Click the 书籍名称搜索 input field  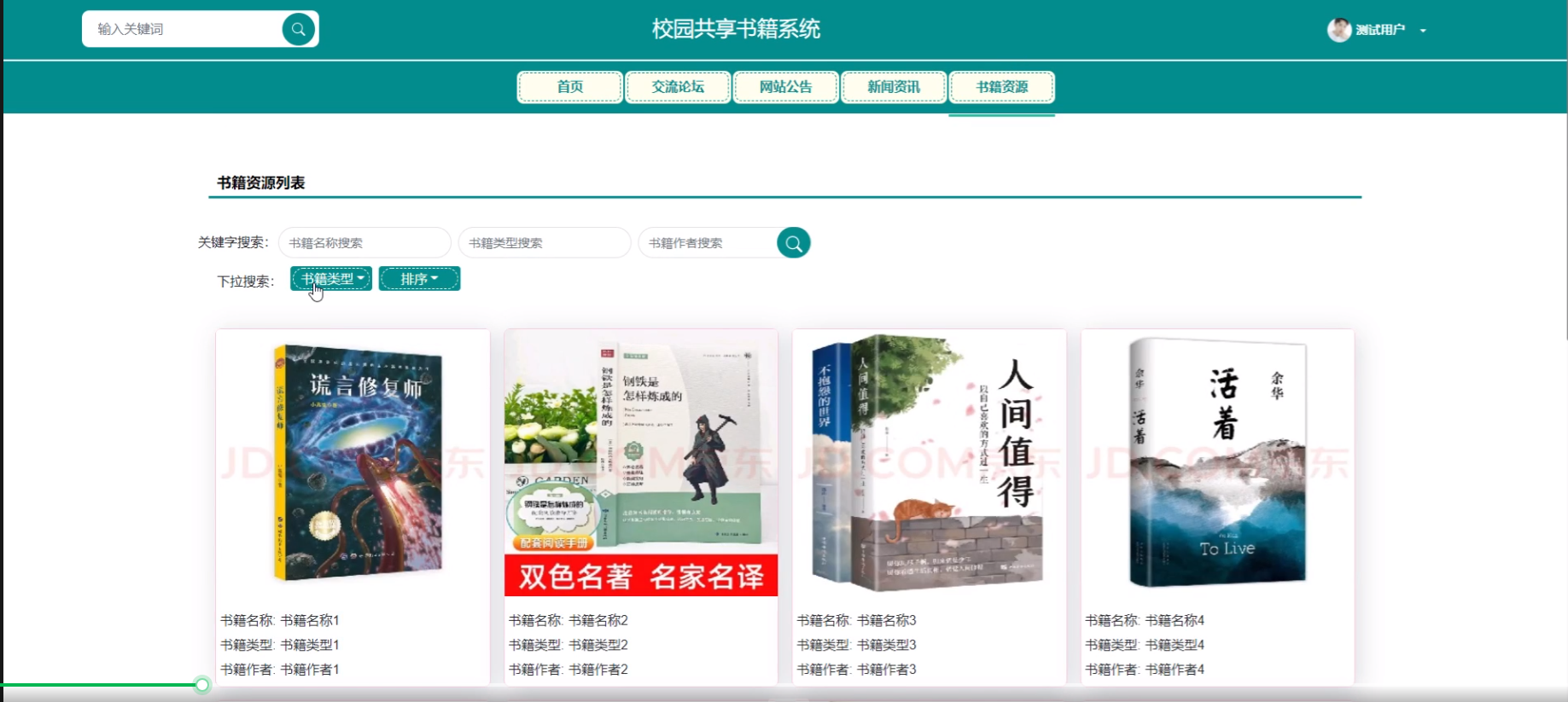(364, 243)
